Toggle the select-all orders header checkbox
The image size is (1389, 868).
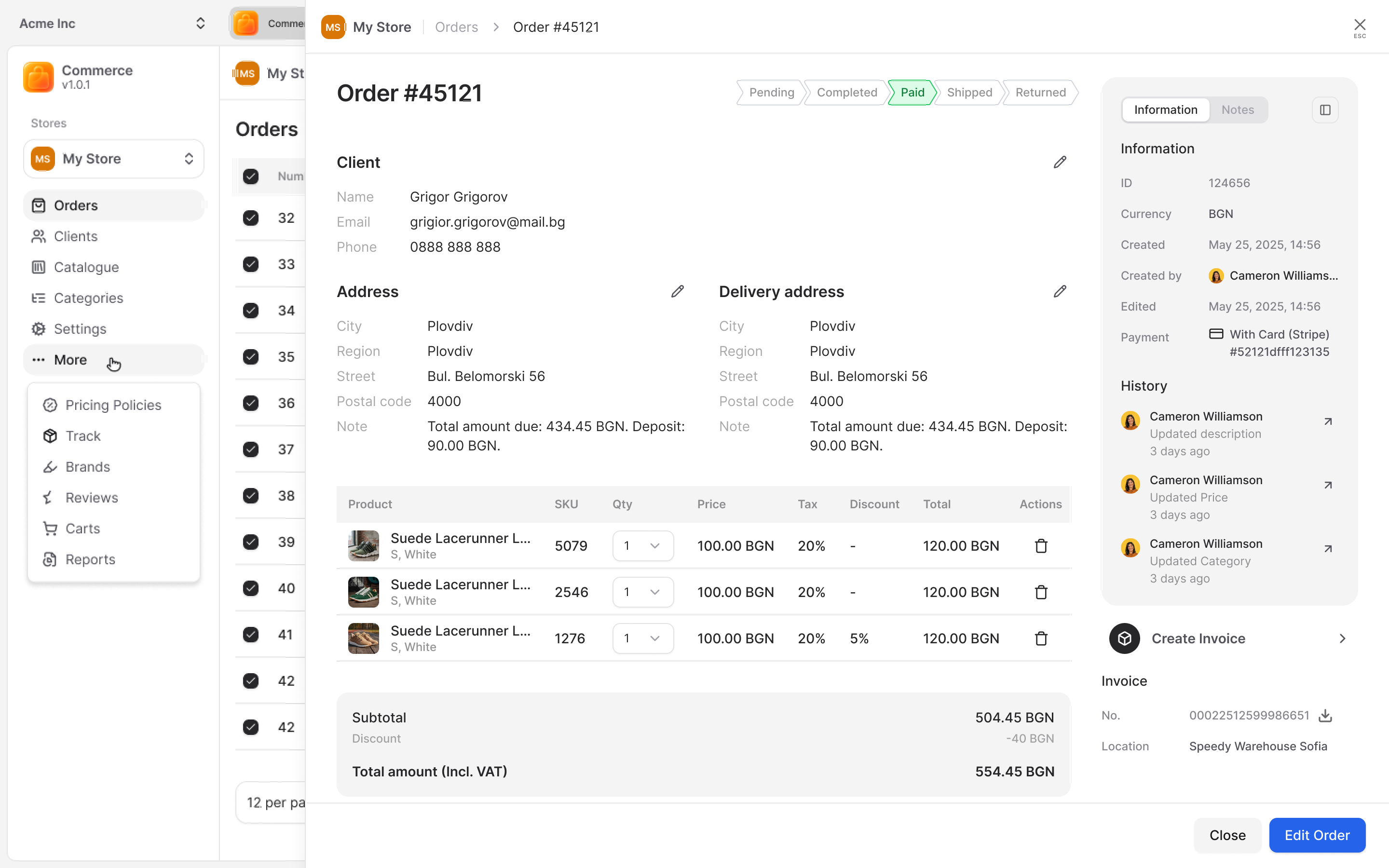[x=251, y=176]
